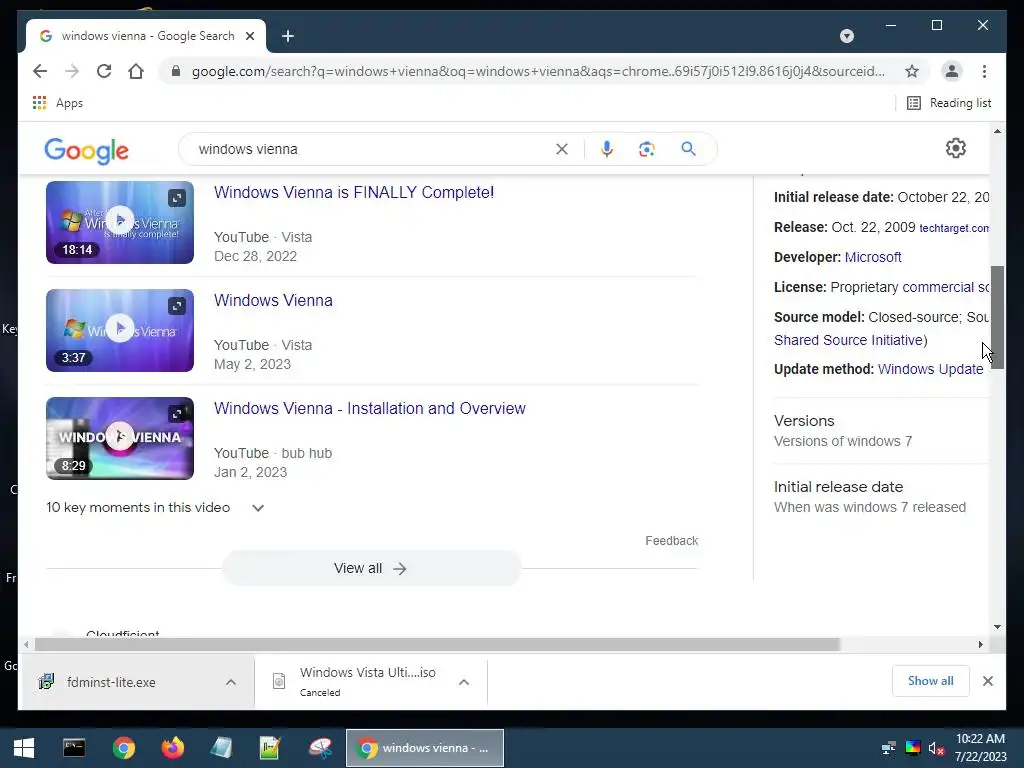Click the site lock icon in address bar
Screen dimensions: 1024x768
tap(175, 71)
